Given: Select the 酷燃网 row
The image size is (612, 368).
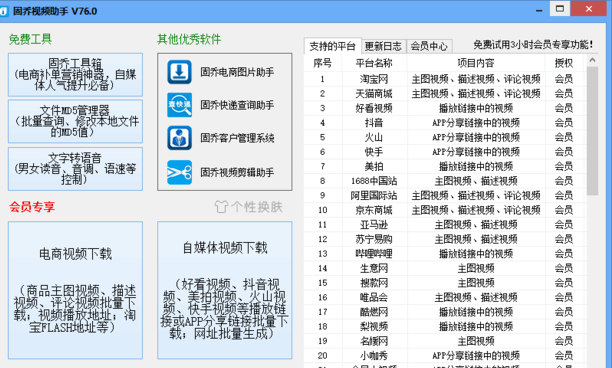Looking at the screenshot, I should (x=445, y=312).
